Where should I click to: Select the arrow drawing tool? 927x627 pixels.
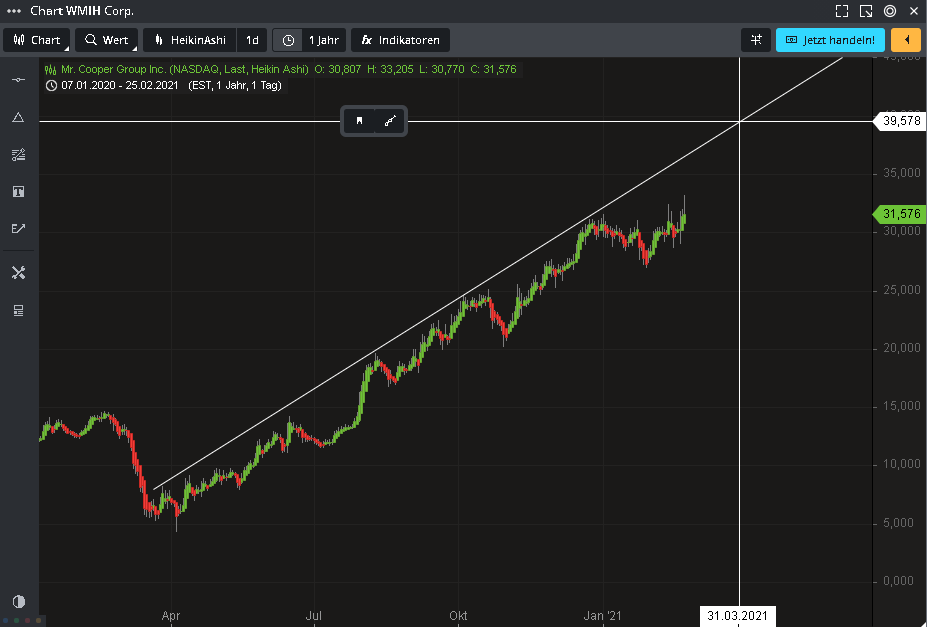pos(18,228)
